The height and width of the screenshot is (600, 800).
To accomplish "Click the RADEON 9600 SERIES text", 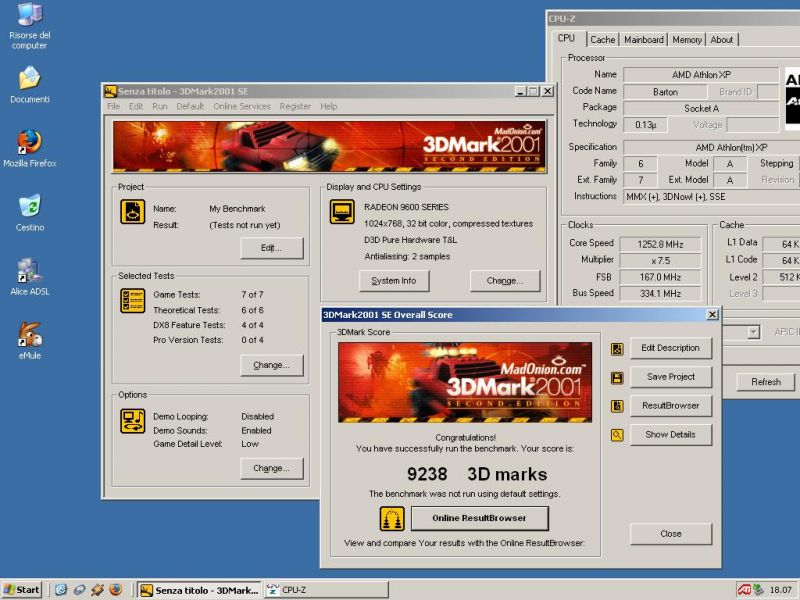I will [x=406, y=207].
